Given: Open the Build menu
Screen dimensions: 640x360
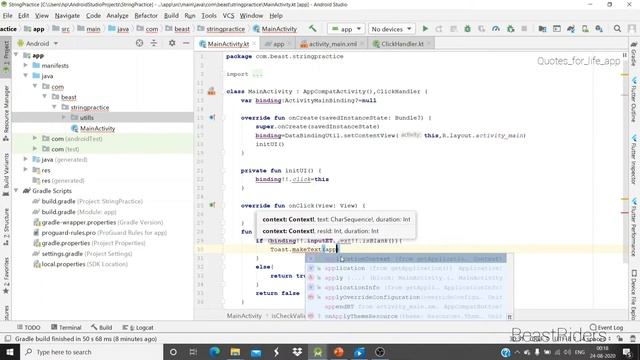Looking at the screenshot, I should point(171,16).
